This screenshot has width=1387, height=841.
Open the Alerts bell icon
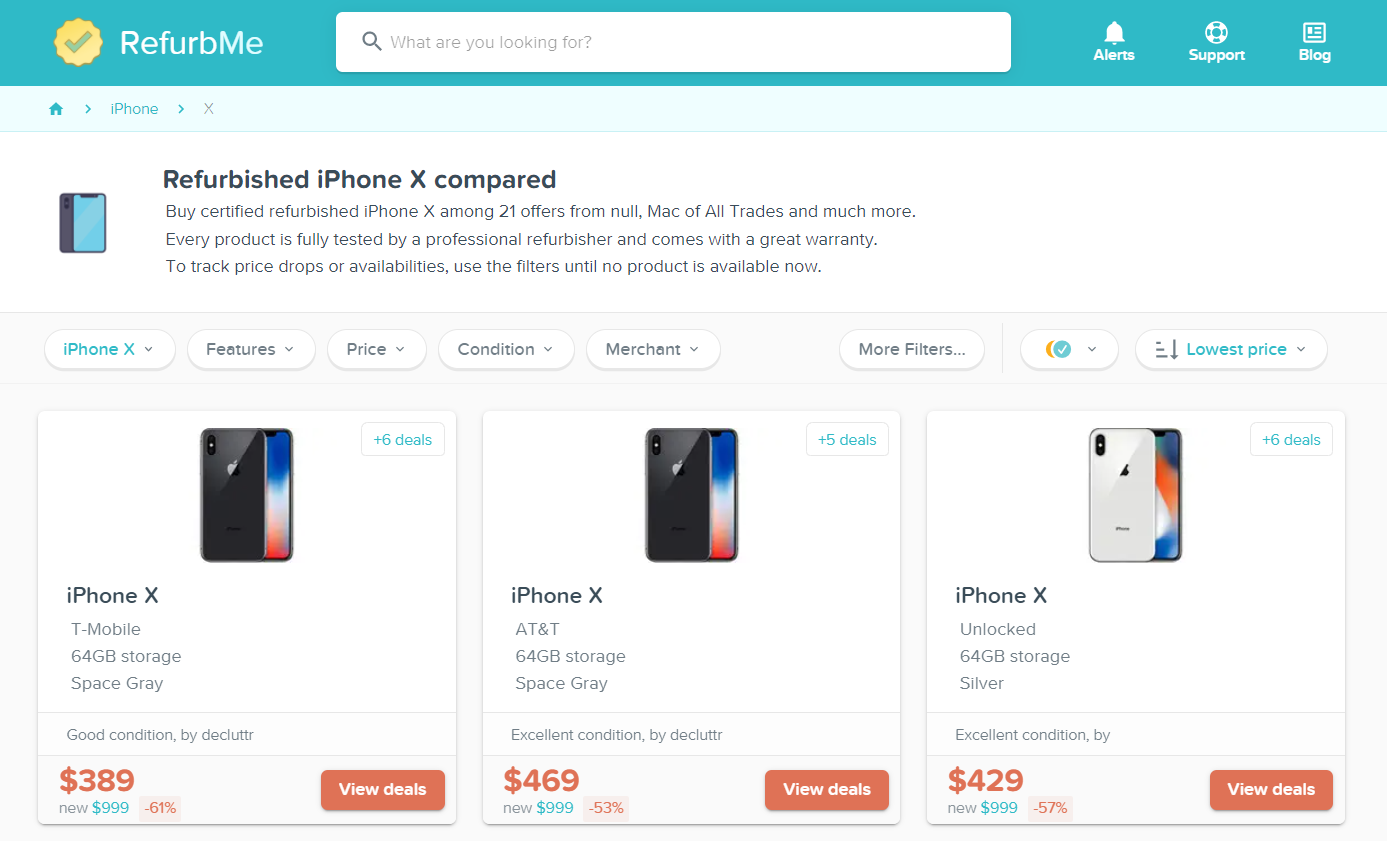click(x=1113, y=33)
